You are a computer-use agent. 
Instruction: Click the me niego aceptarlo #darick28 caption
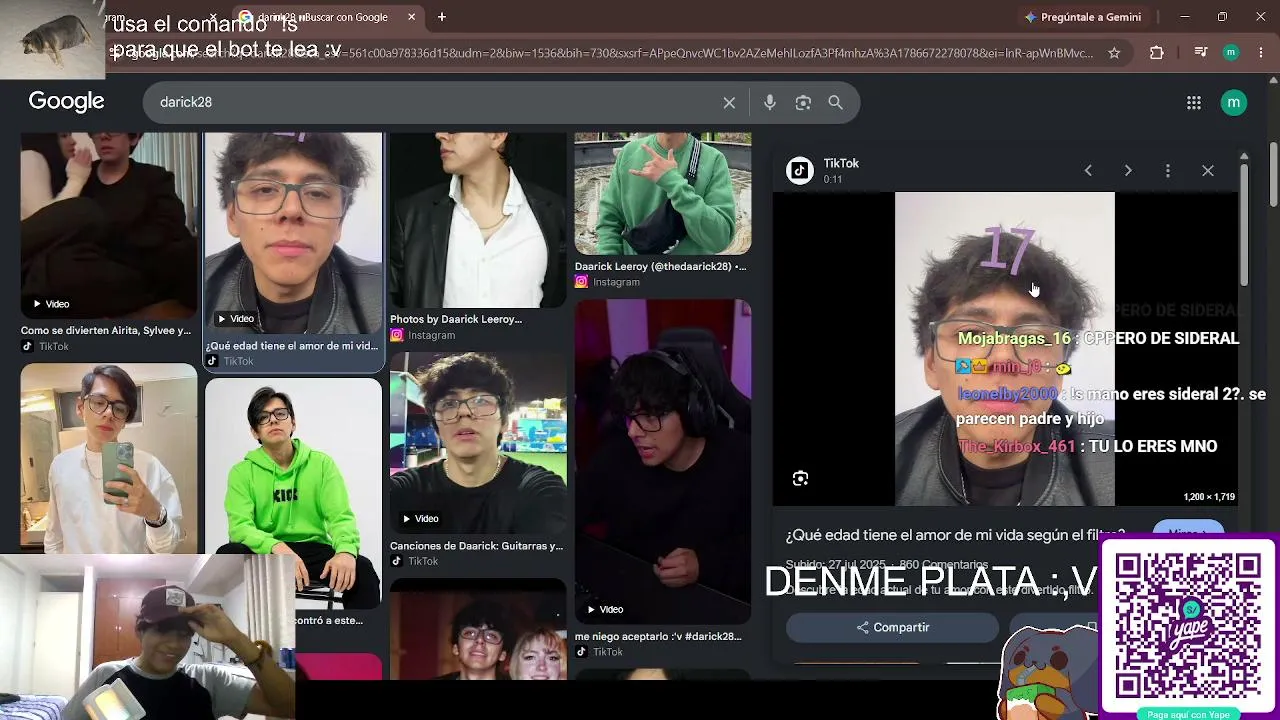658,636
